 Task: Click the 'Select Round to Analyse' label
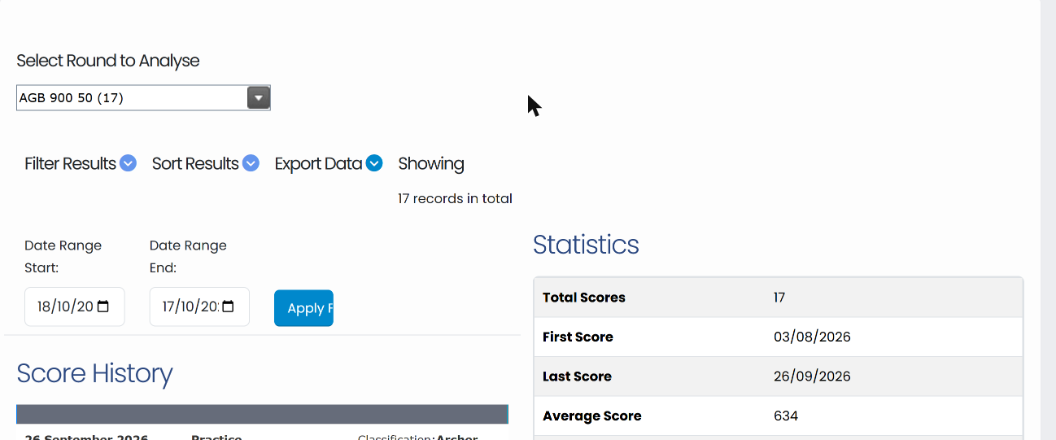pos(108,61)
